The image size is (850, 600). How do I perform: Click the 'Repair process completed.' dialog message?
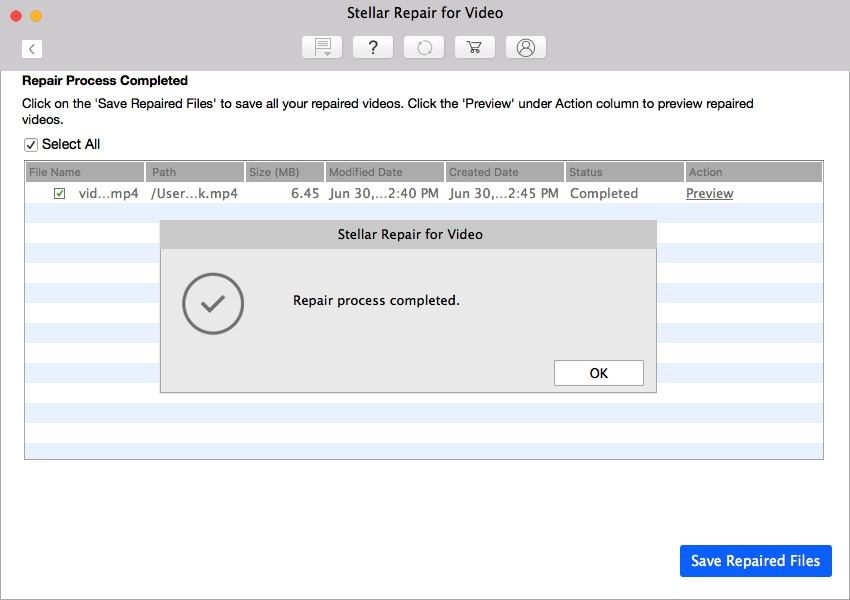tap(376, 300)
